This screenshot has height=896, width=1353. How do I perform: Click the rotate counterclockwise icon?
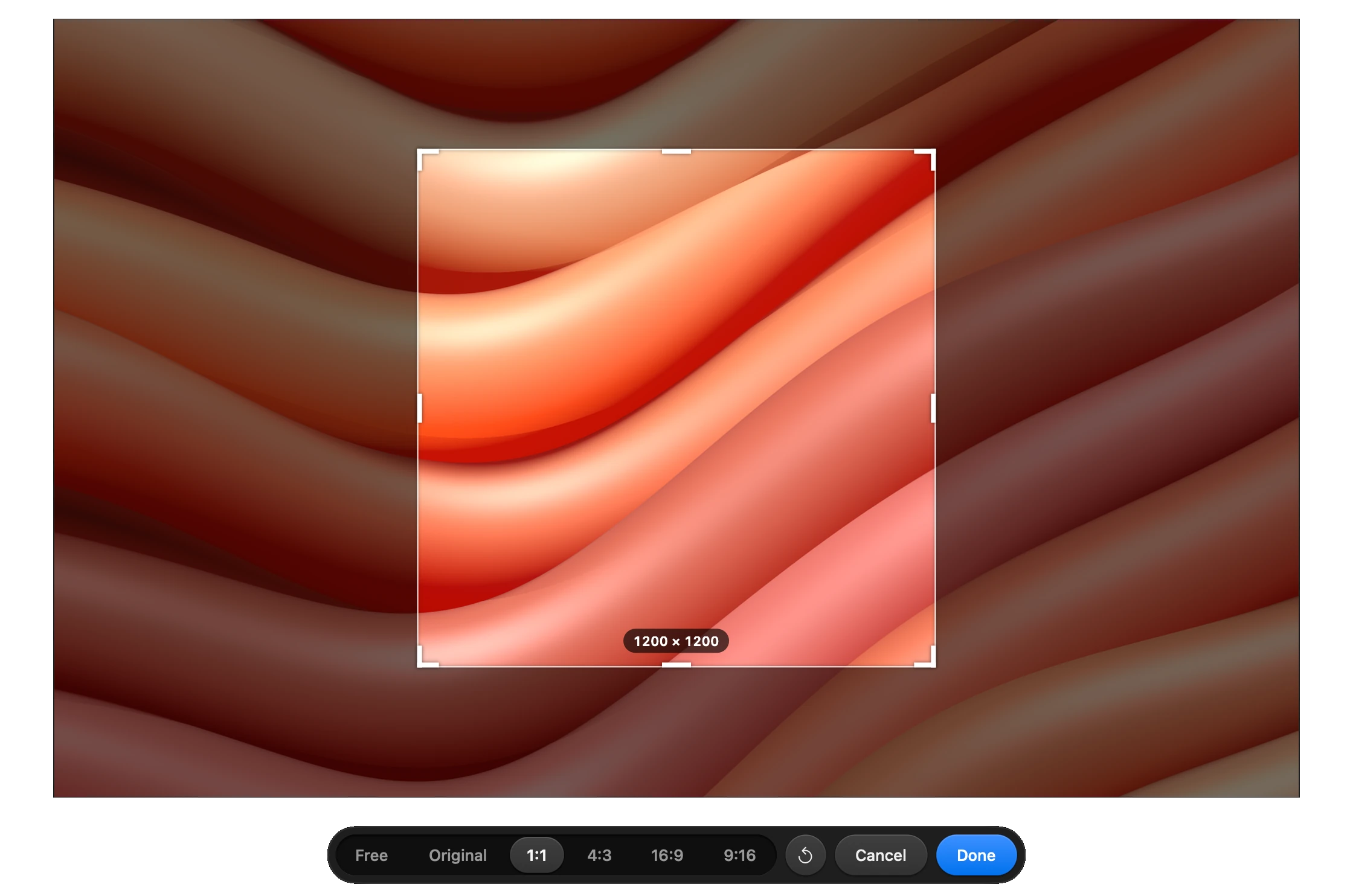click(x=805, y=855)
